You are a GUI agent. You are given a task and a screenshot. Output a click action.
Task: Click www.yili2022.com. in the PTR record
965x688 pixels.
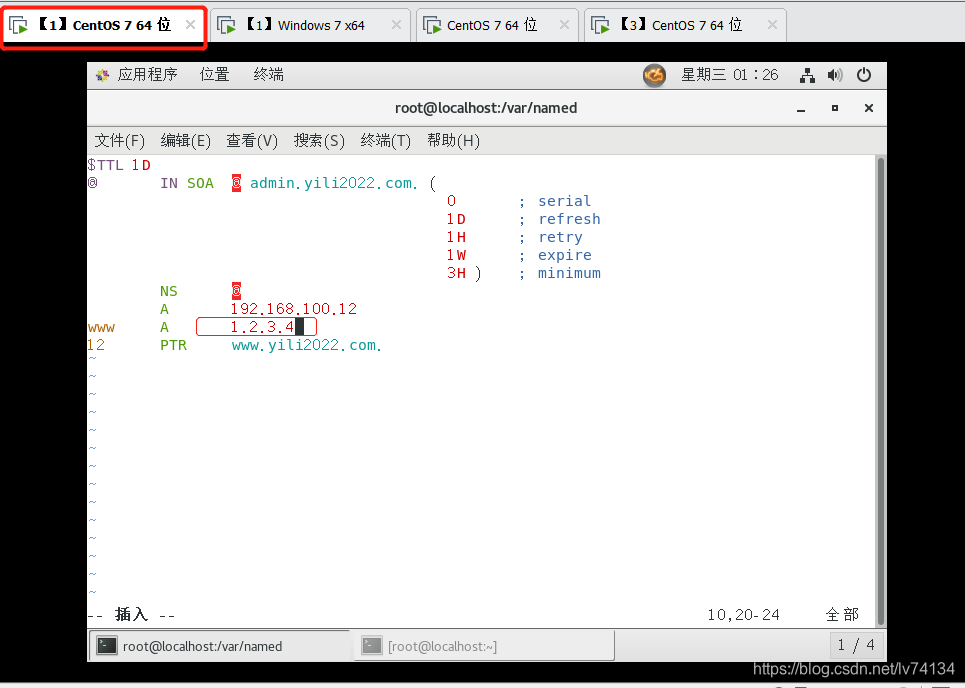(x=306, y=345)
